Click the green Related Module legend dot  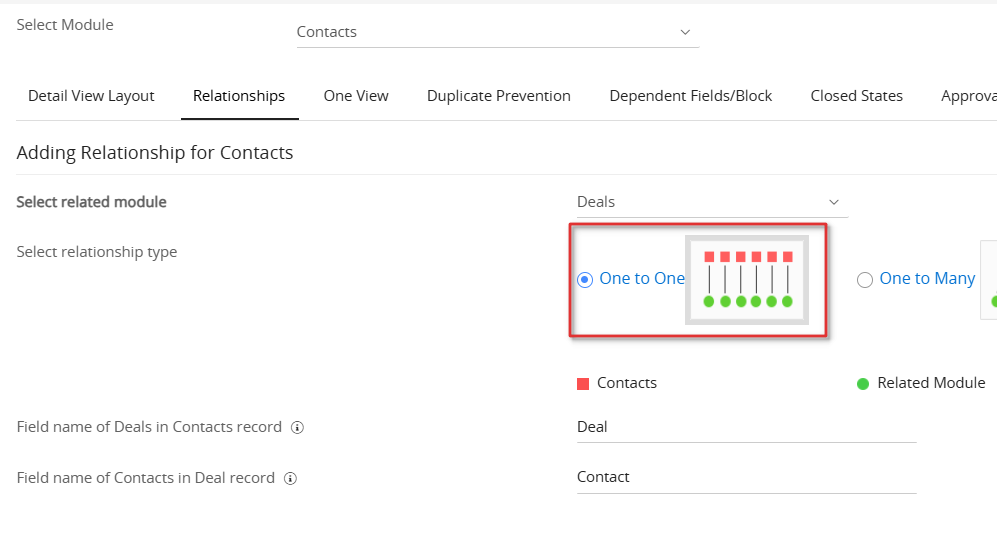(863, 384)
